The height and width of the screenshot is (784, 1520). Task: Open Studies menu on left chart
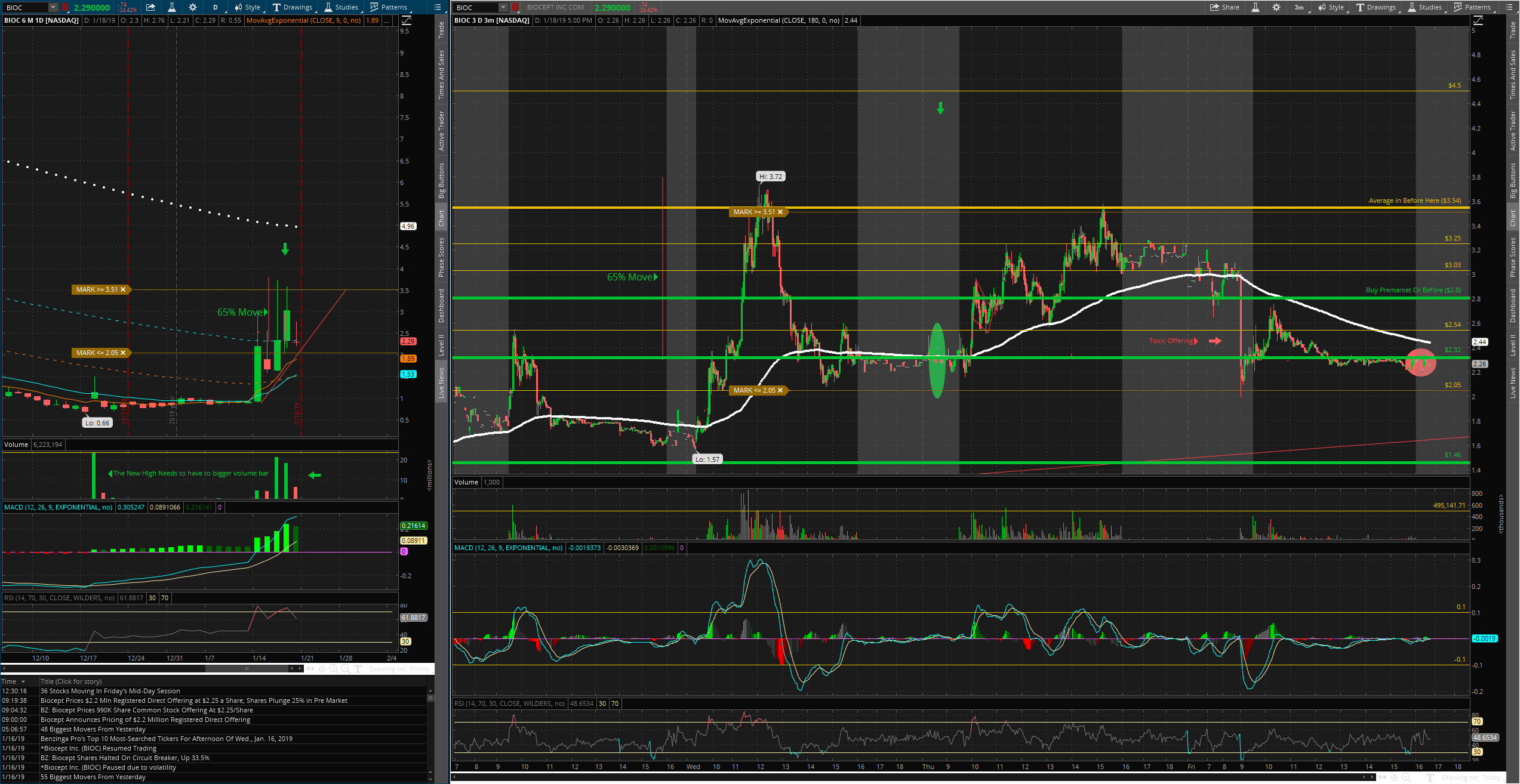pyautogui.click(x=341, y=7)
